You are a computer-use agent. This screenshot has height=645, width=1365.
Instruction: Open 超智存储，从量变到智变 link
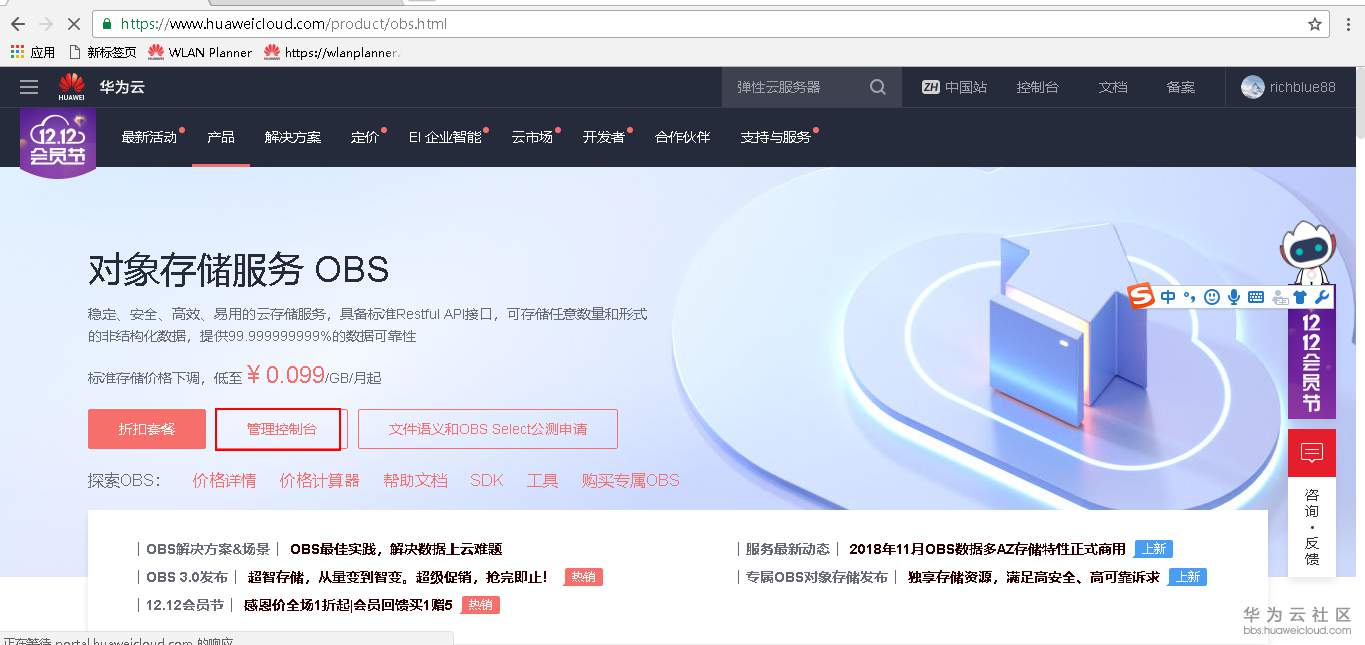tap(397, 577)
